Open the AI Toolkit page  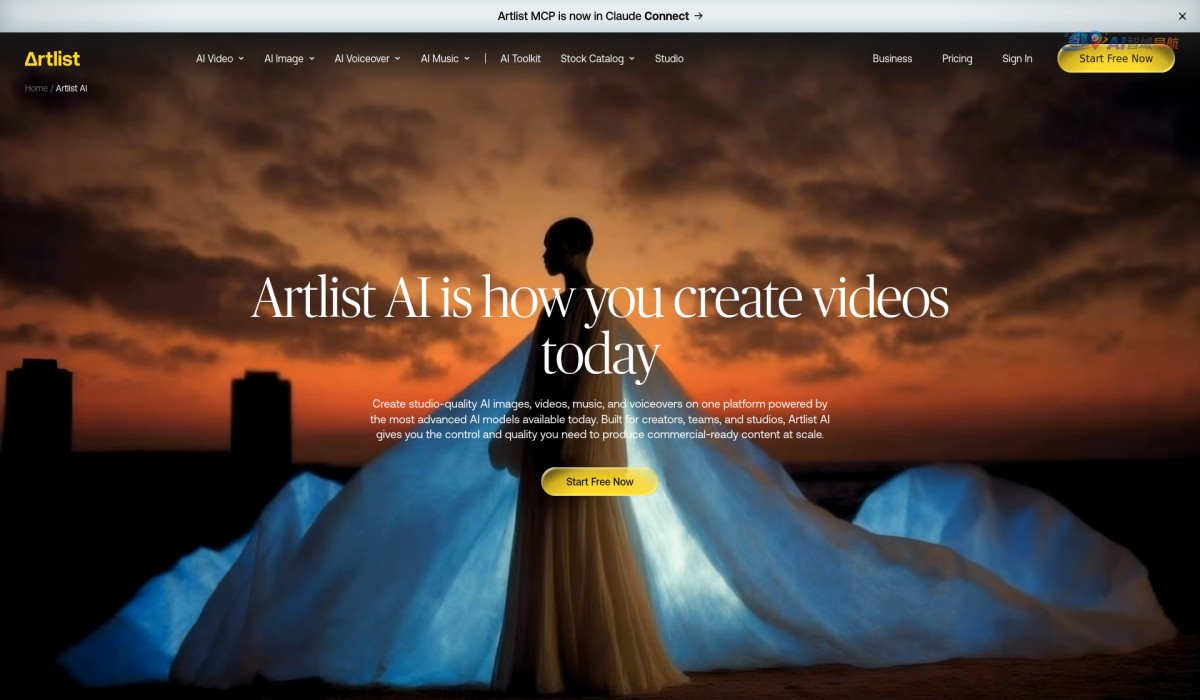(x=520, y=59)
